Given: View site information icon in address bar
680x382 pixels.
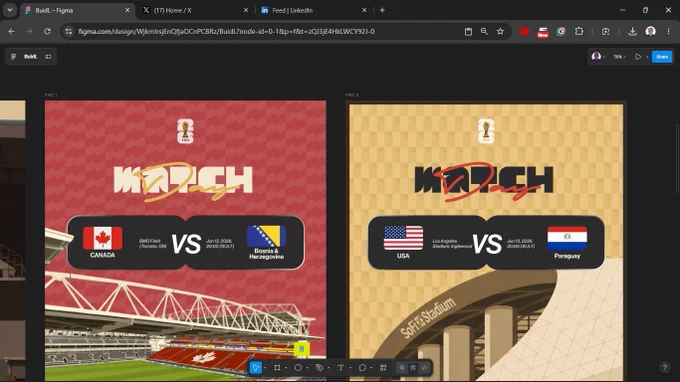Looking at the screenshot, I should [x=69, y=31].
